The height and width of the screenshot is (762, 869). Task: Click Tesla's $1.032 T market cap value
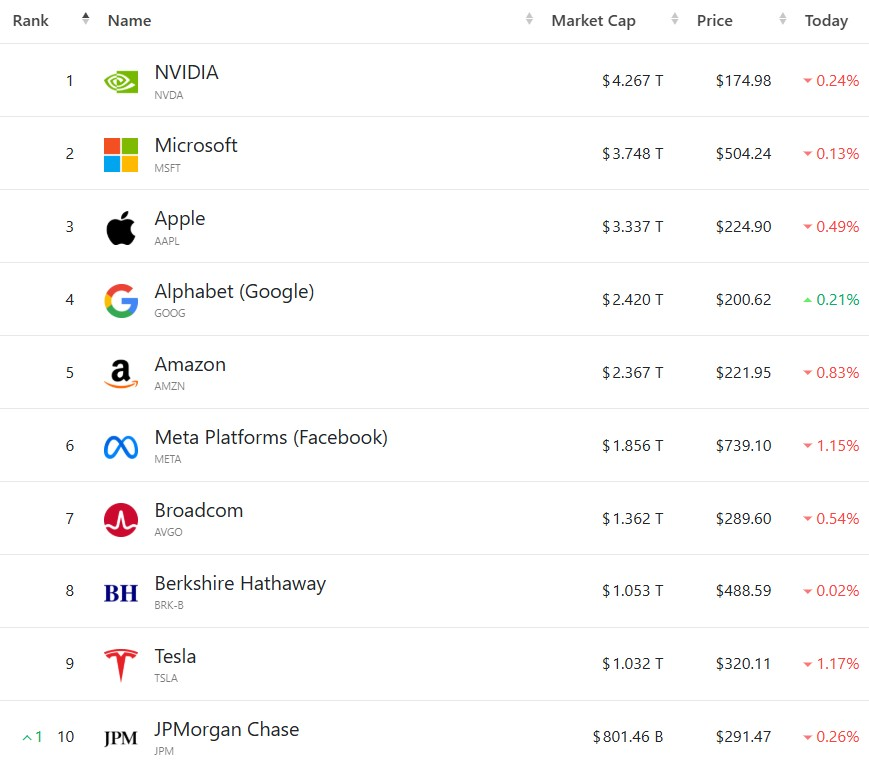[632, 663]
